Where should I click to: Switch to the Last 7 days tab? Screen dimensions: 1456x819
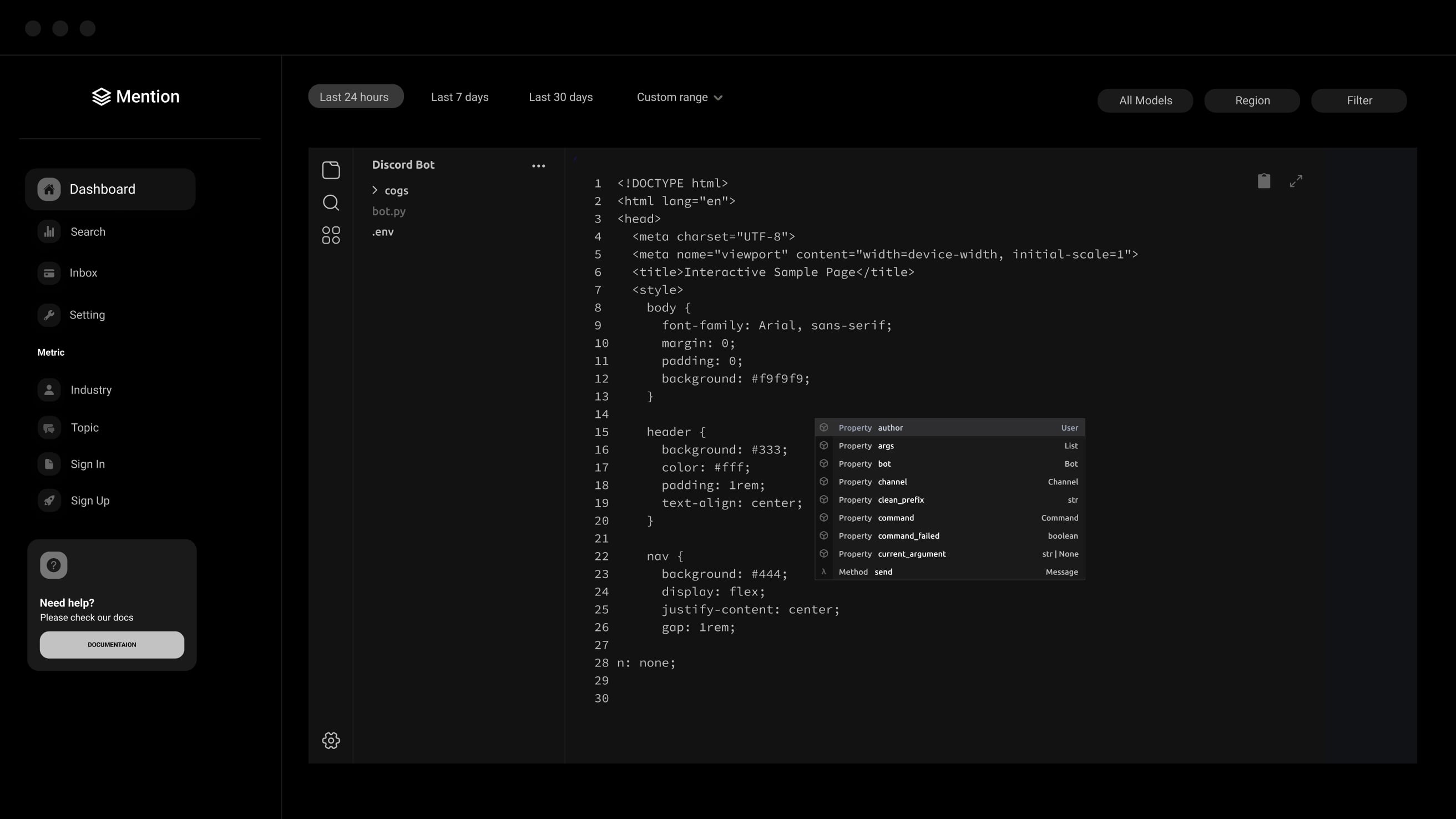point(459,97)
